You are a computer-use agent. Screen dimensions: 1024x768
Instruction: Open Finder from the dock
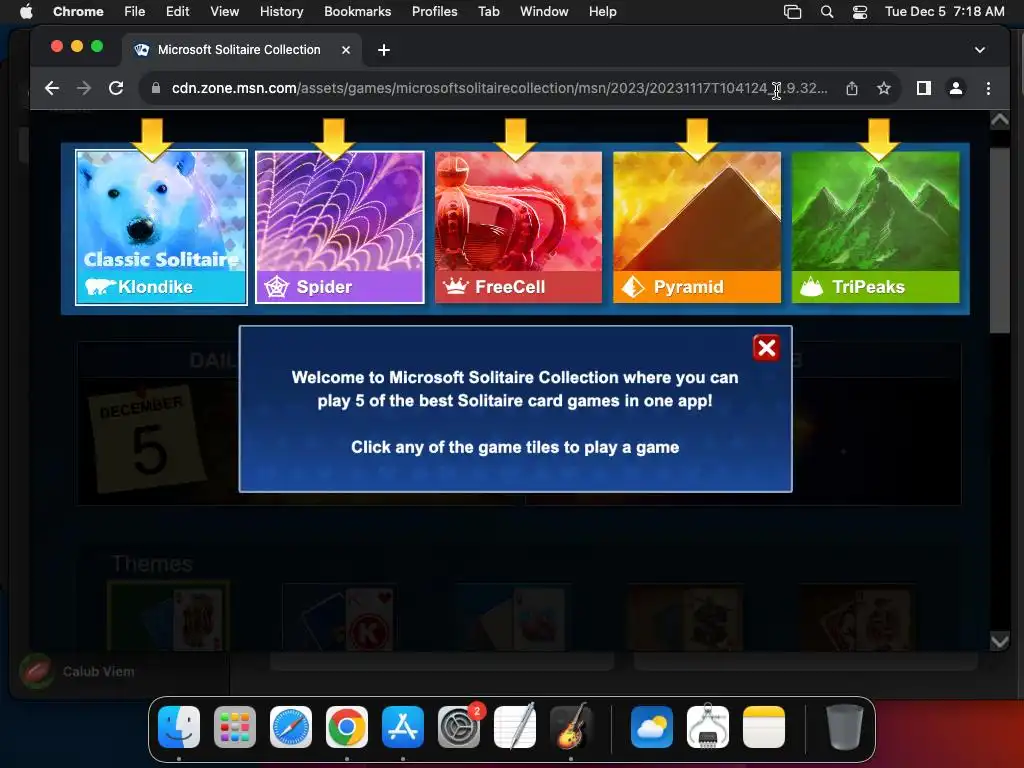click(x=179, y=727)
